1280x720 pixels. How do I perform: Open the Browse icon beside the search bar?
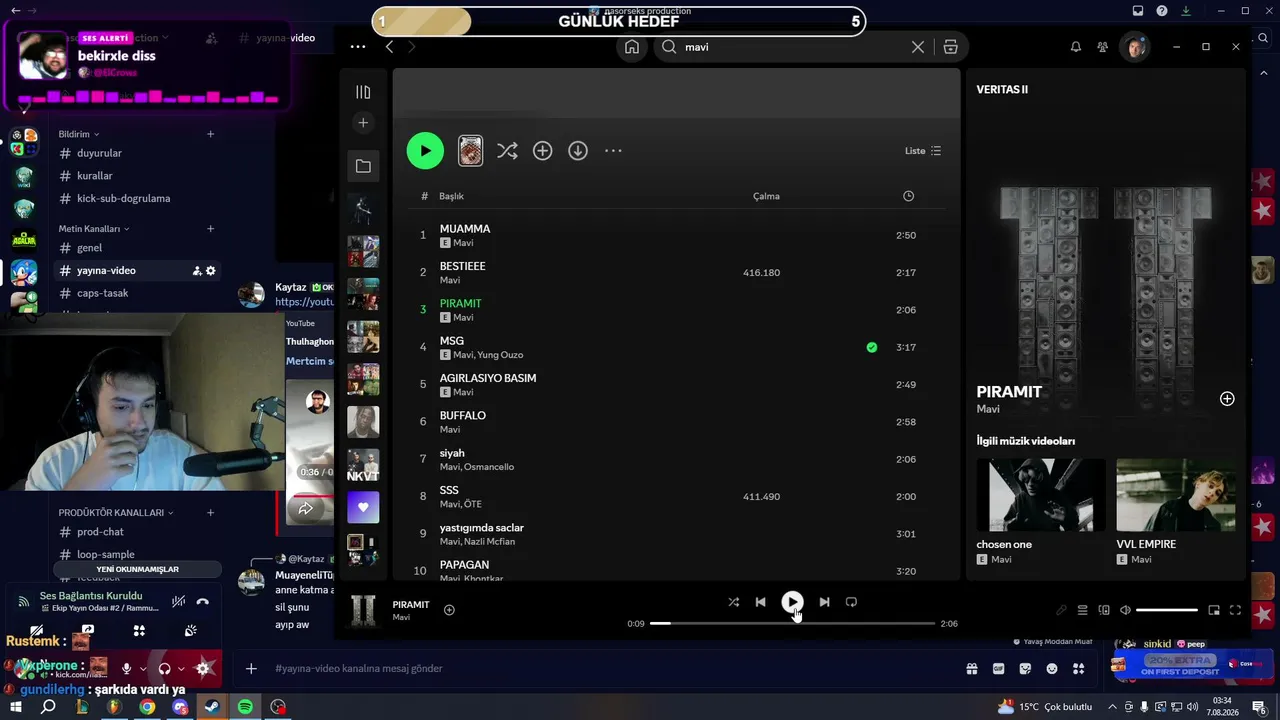(950, 47)
